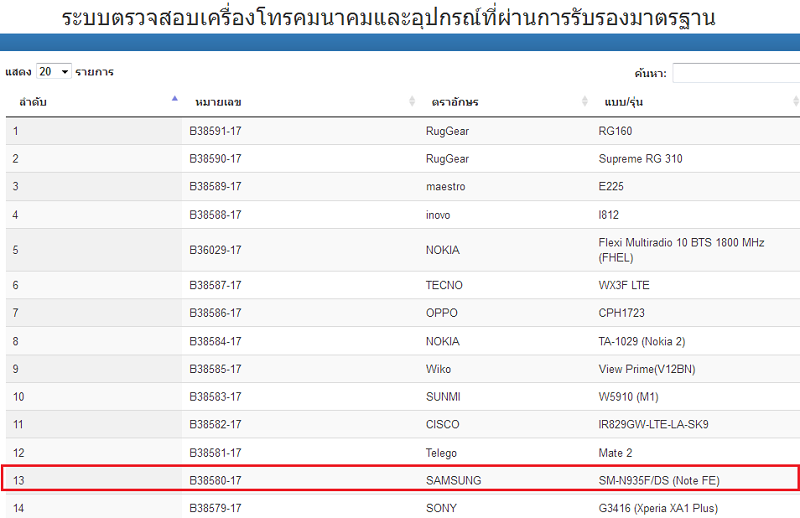Click the NOKIA brand in row 5
800x518 pixels.
tap(443, 250)
